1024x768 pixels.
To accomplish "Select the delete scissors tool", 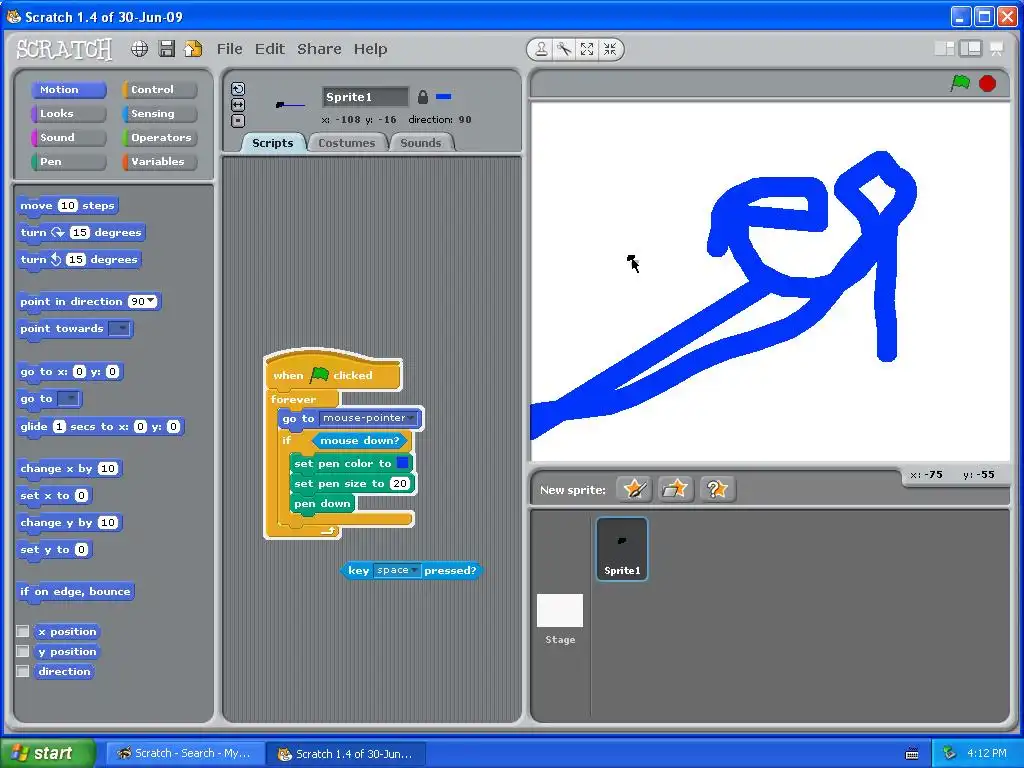I will coord(564,49).
